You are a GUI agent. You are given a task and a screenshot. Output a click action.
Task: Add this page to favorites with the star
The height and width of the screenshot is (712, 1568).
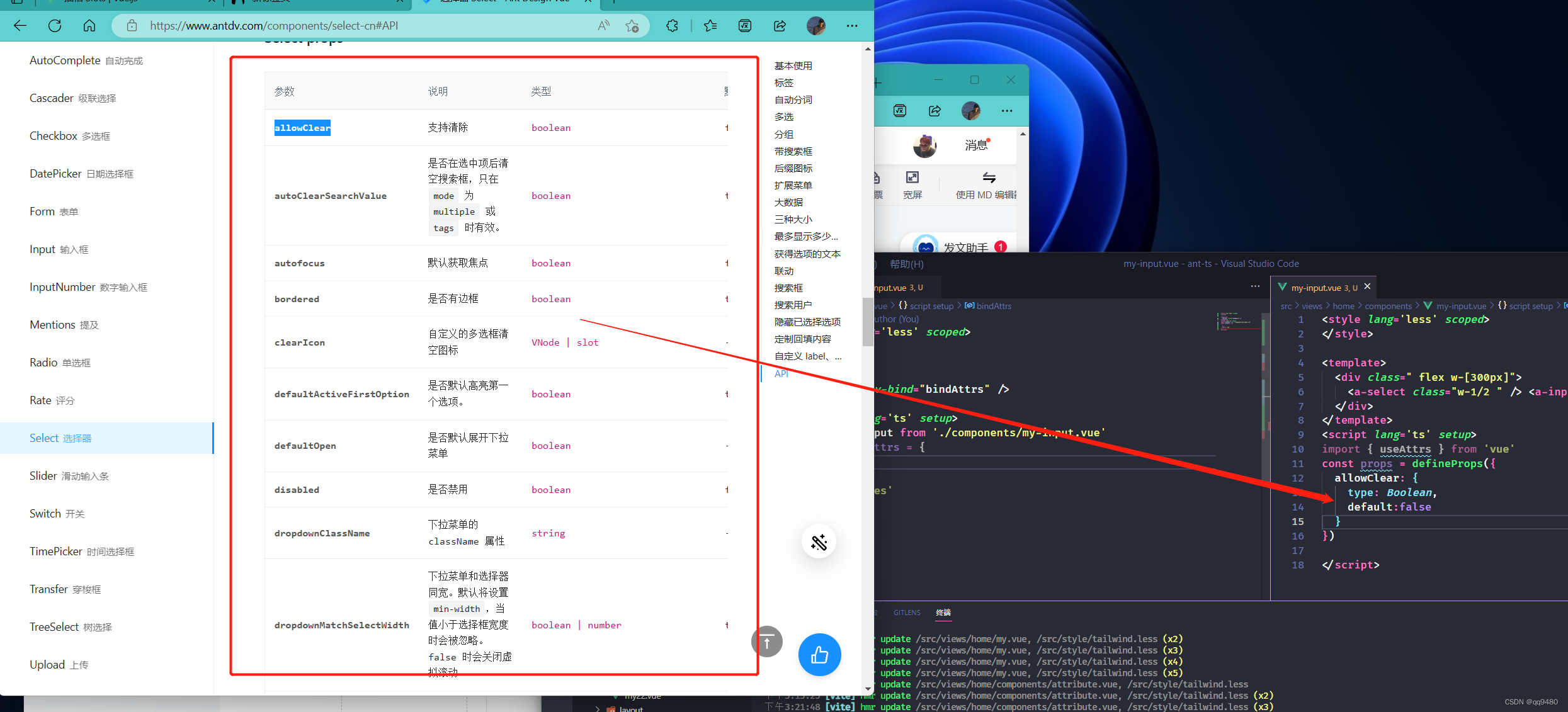633,26
